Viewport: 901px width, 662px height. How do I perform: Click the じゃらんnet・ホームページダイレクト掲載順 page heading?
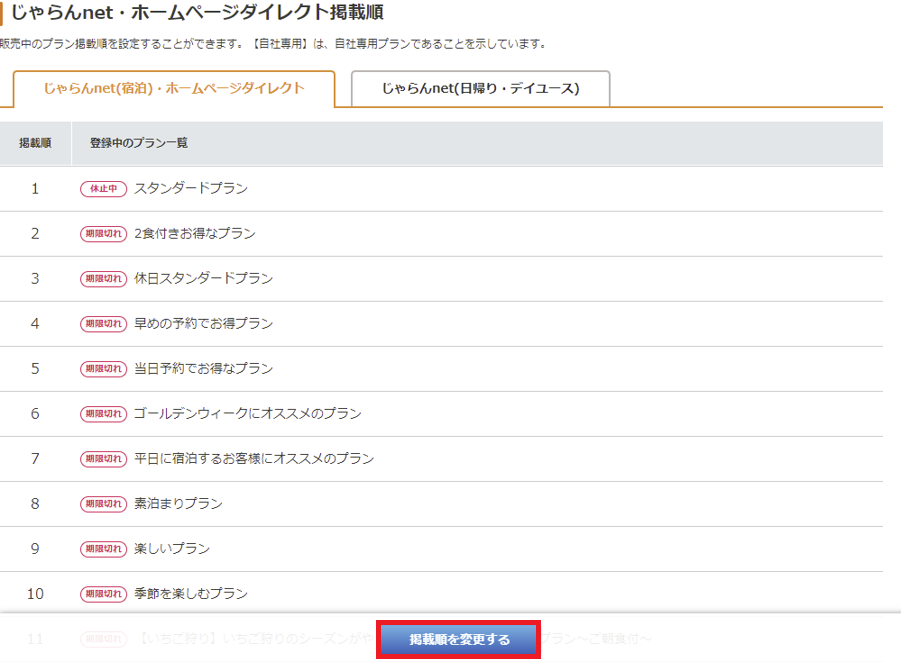tap(196, 13)
